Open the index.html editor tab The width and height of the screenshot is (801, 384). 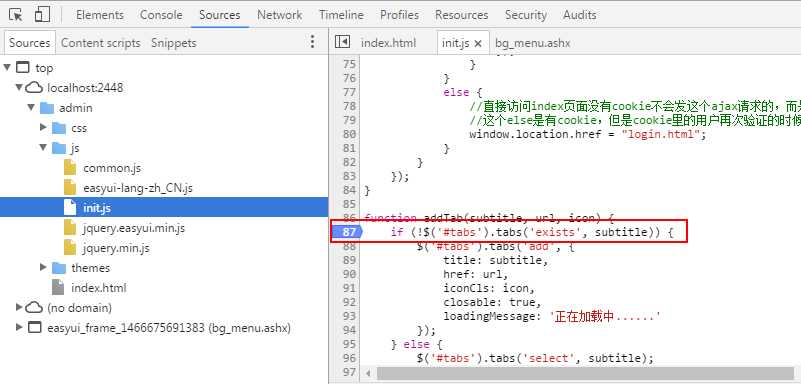pyautogui.click(x=389, y=43)
